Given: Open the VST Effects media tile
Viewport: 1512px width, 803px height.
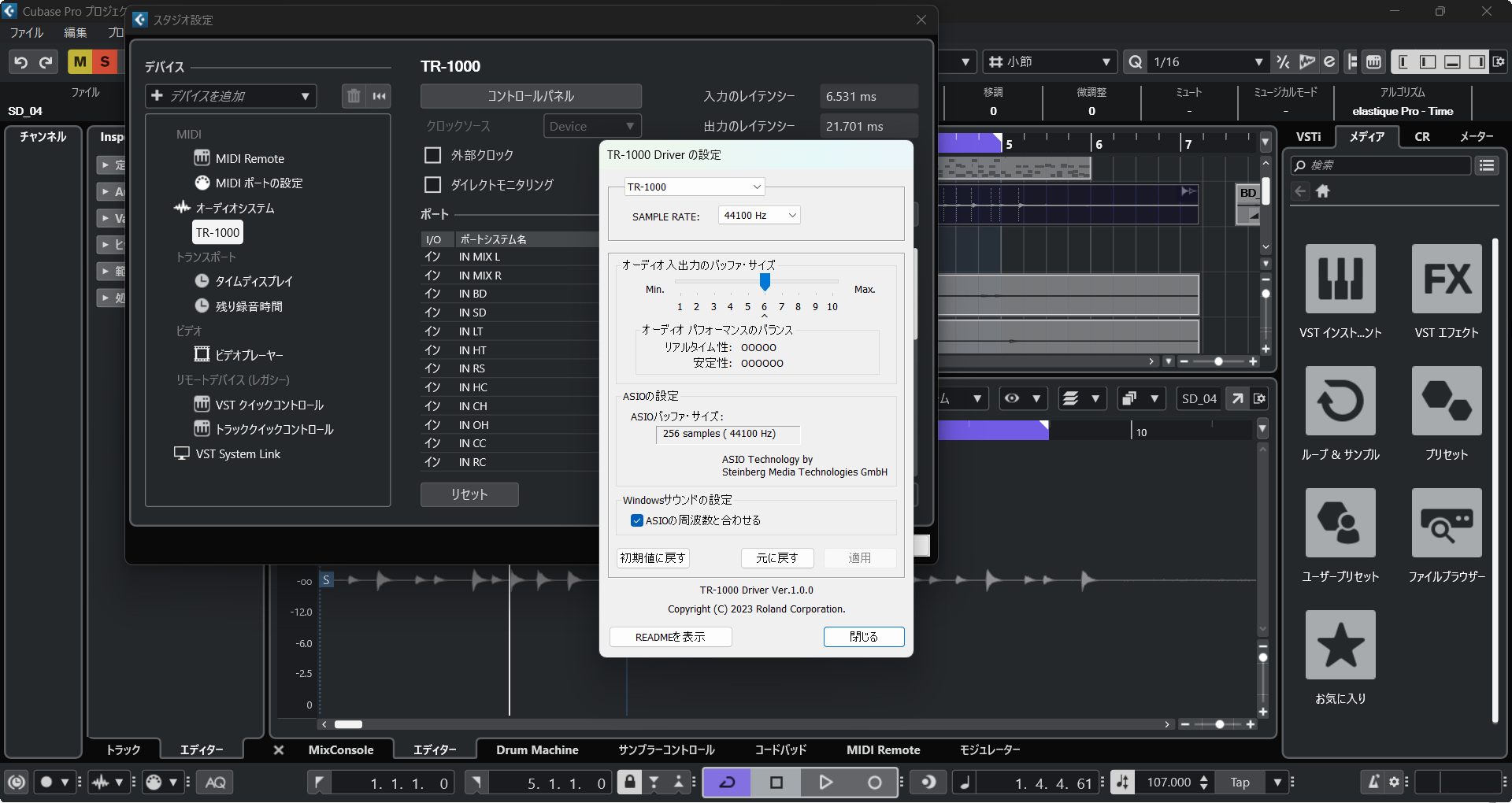Looking at the screenshot, I should [x=1446, y=279].
